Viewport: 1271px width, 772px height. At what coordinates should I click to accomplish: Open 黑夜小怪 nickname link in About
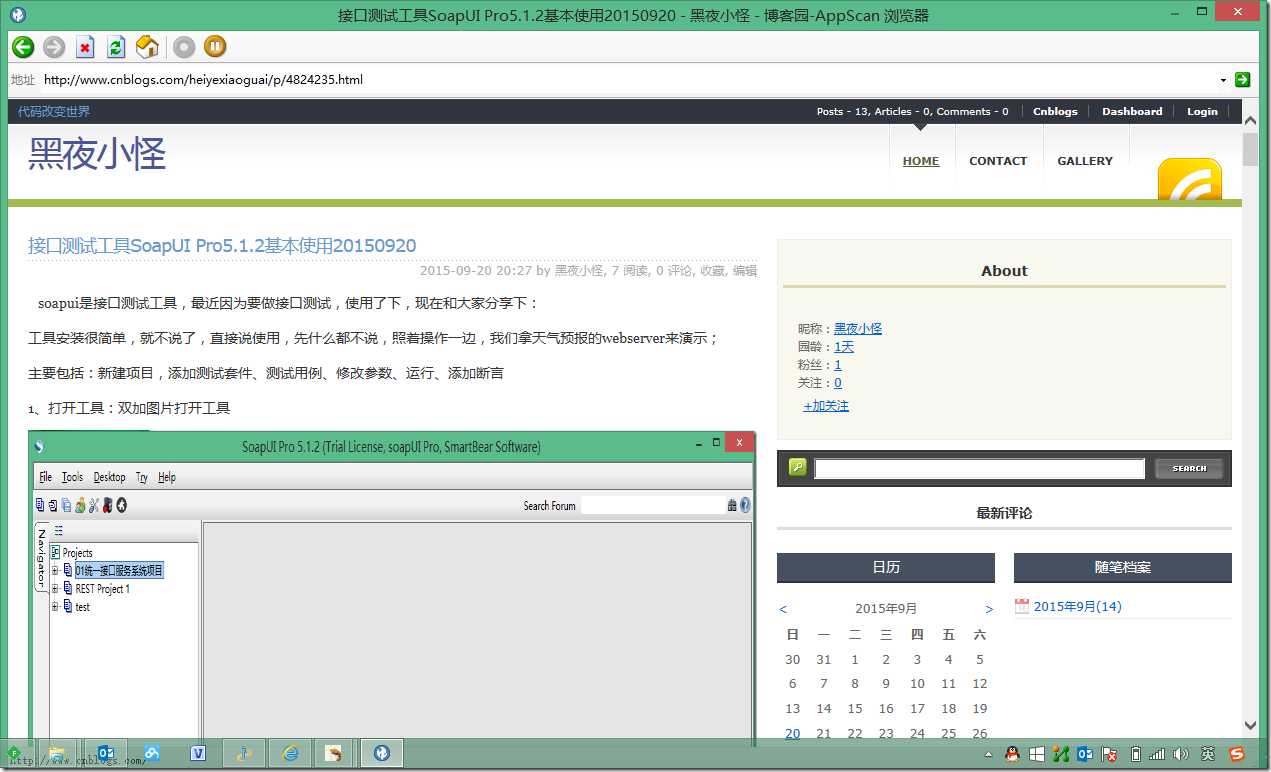coord(858,328)
